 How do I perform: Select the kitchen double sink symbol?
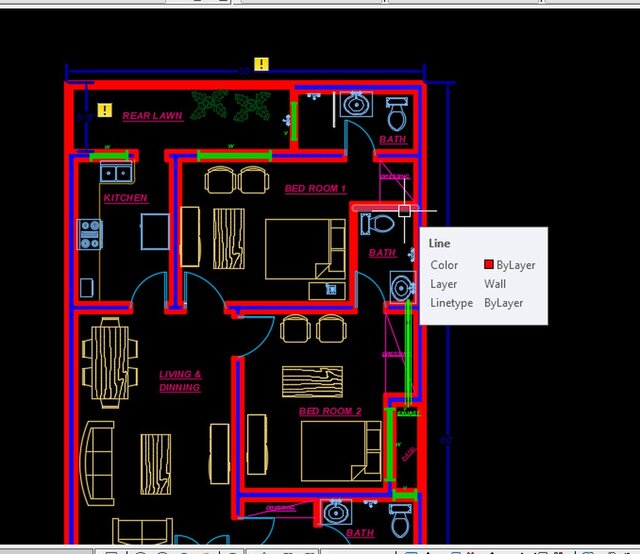116,173
